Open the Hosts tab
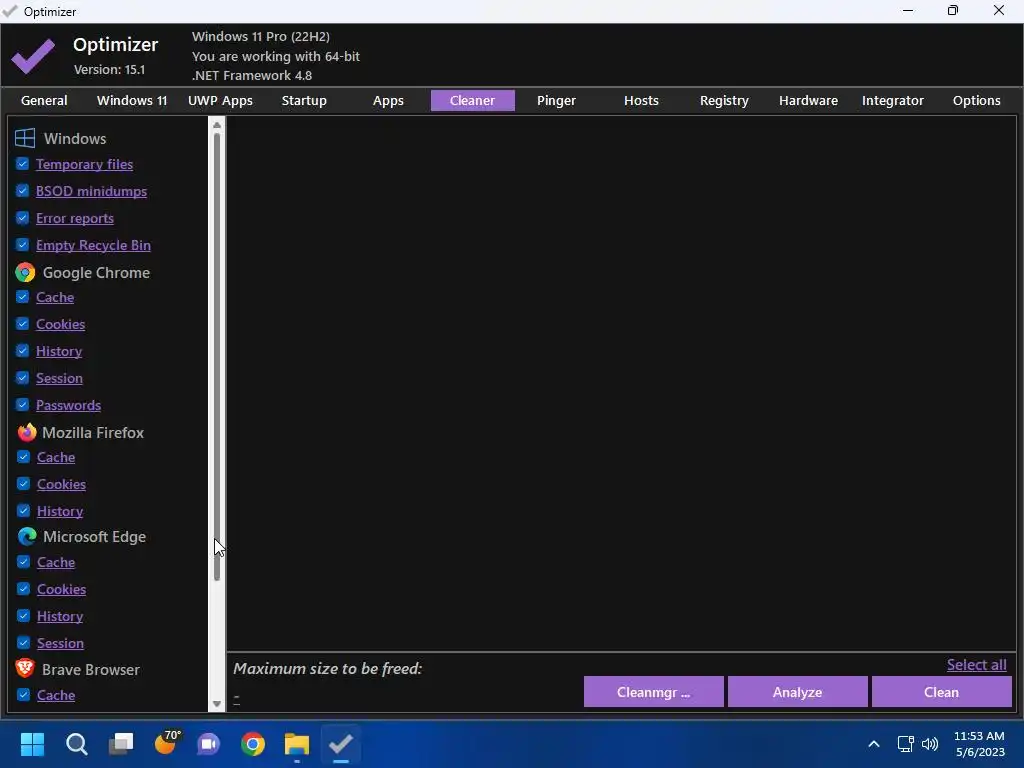The width and height of the screenshot is (1024, 768). [x=641, y=101]
